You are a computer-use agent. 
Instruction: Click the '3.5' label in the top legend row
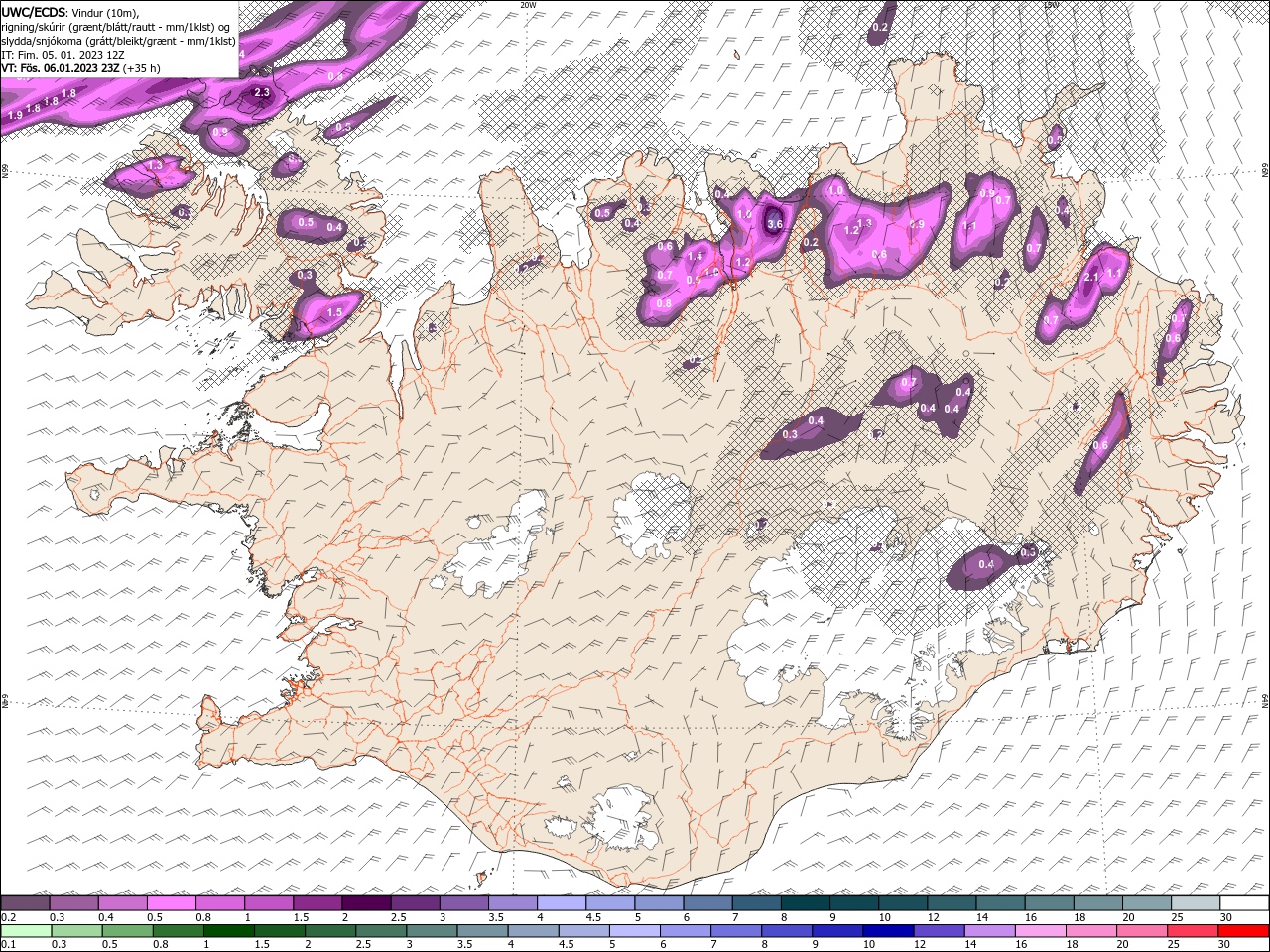(495, 917)
